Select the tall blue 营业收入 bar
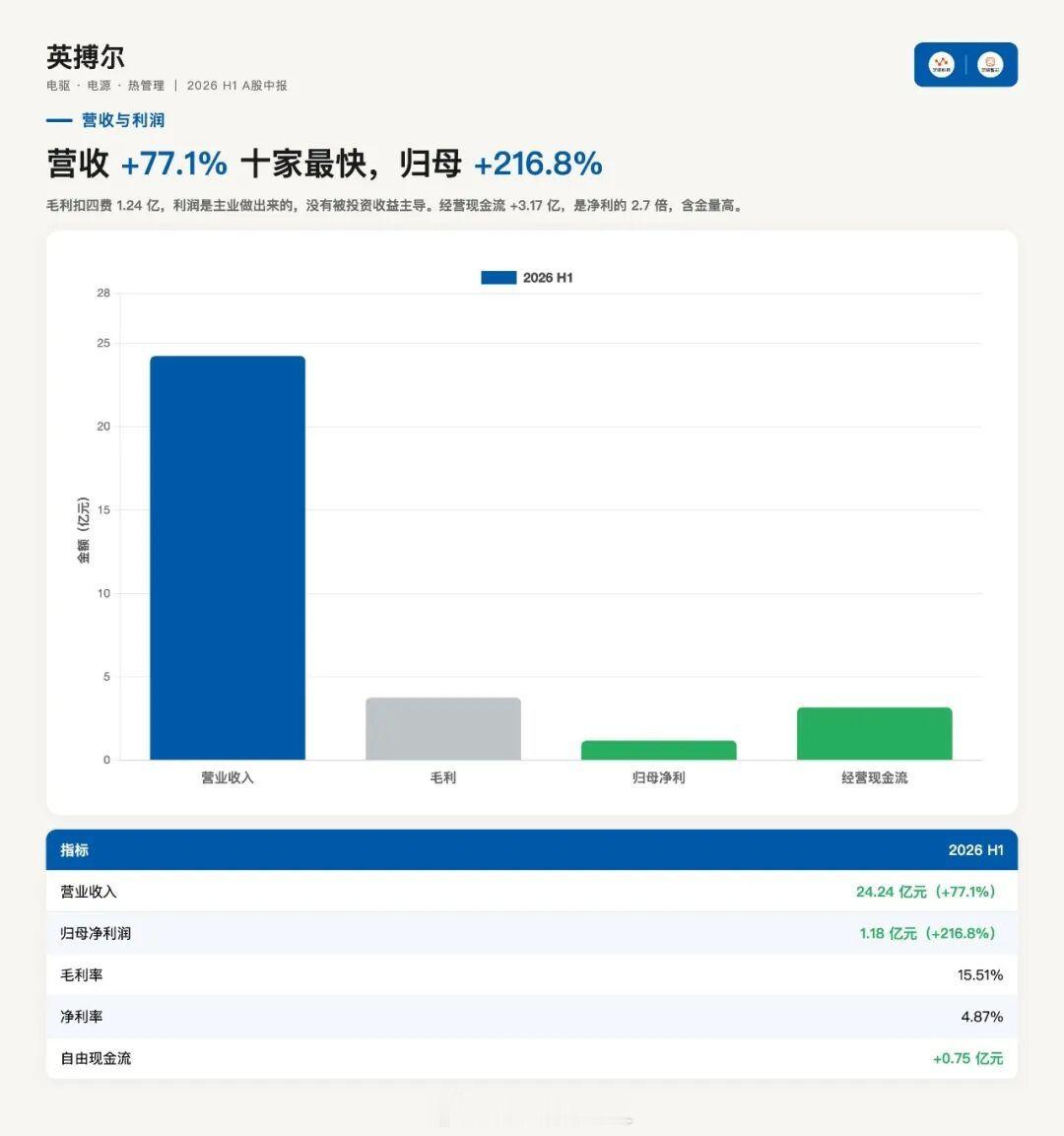 click(228, 558)
